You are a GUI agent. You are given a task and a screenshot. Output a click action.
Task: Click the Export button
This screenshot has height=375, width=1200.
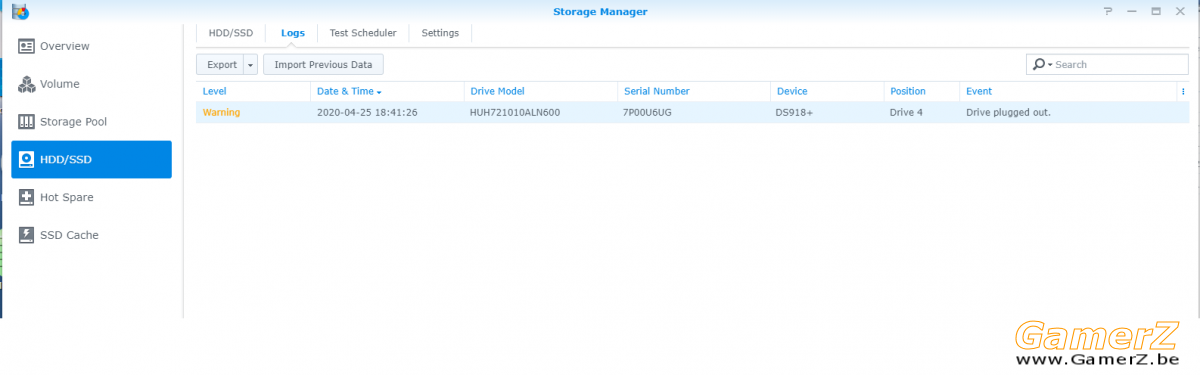point(220,65)
